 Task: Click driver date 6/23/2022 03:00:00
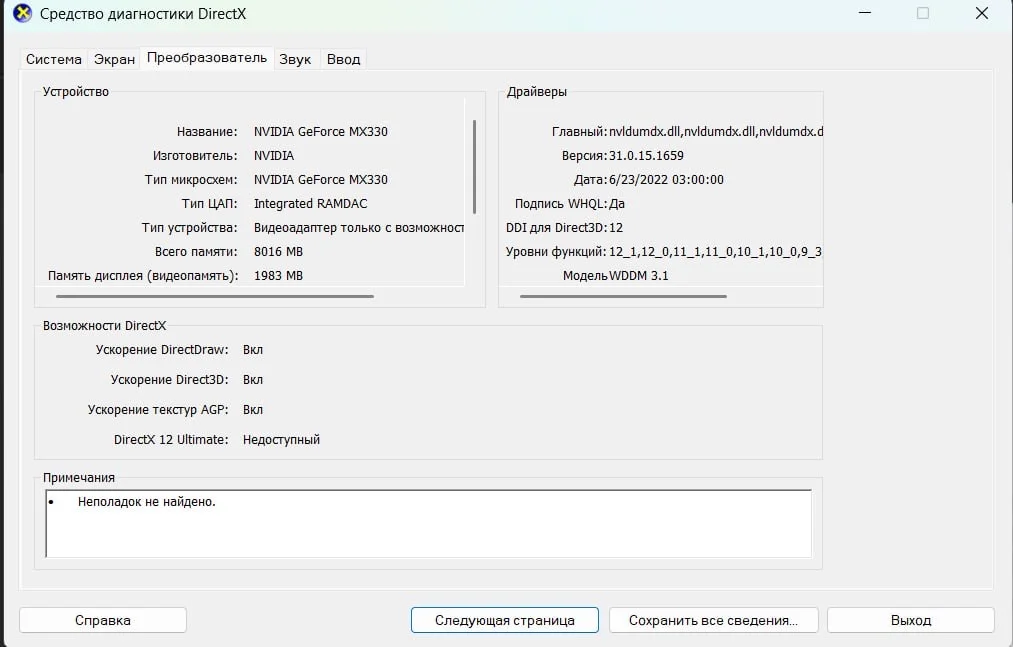[666, 179]
